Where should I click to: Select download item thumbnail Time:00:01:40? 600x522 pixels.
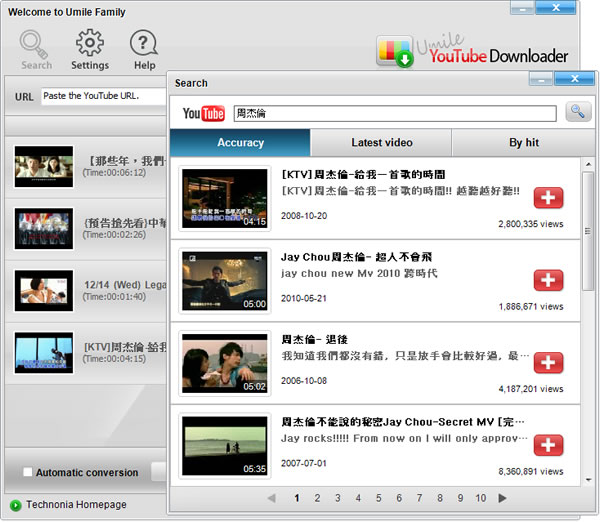click(44, 290)
